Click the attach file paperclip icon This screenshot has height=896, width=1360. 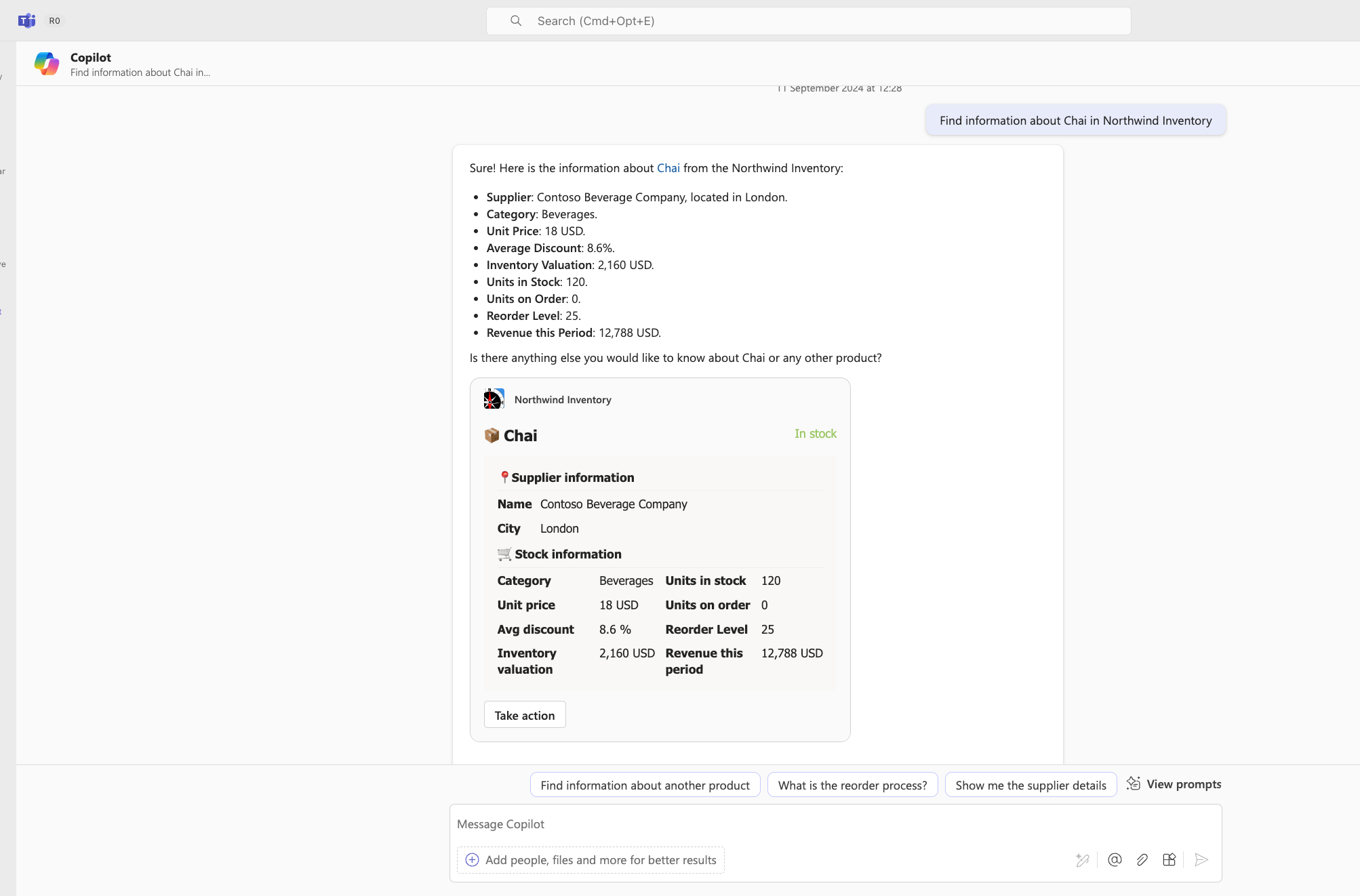[x=1142, y=859]
